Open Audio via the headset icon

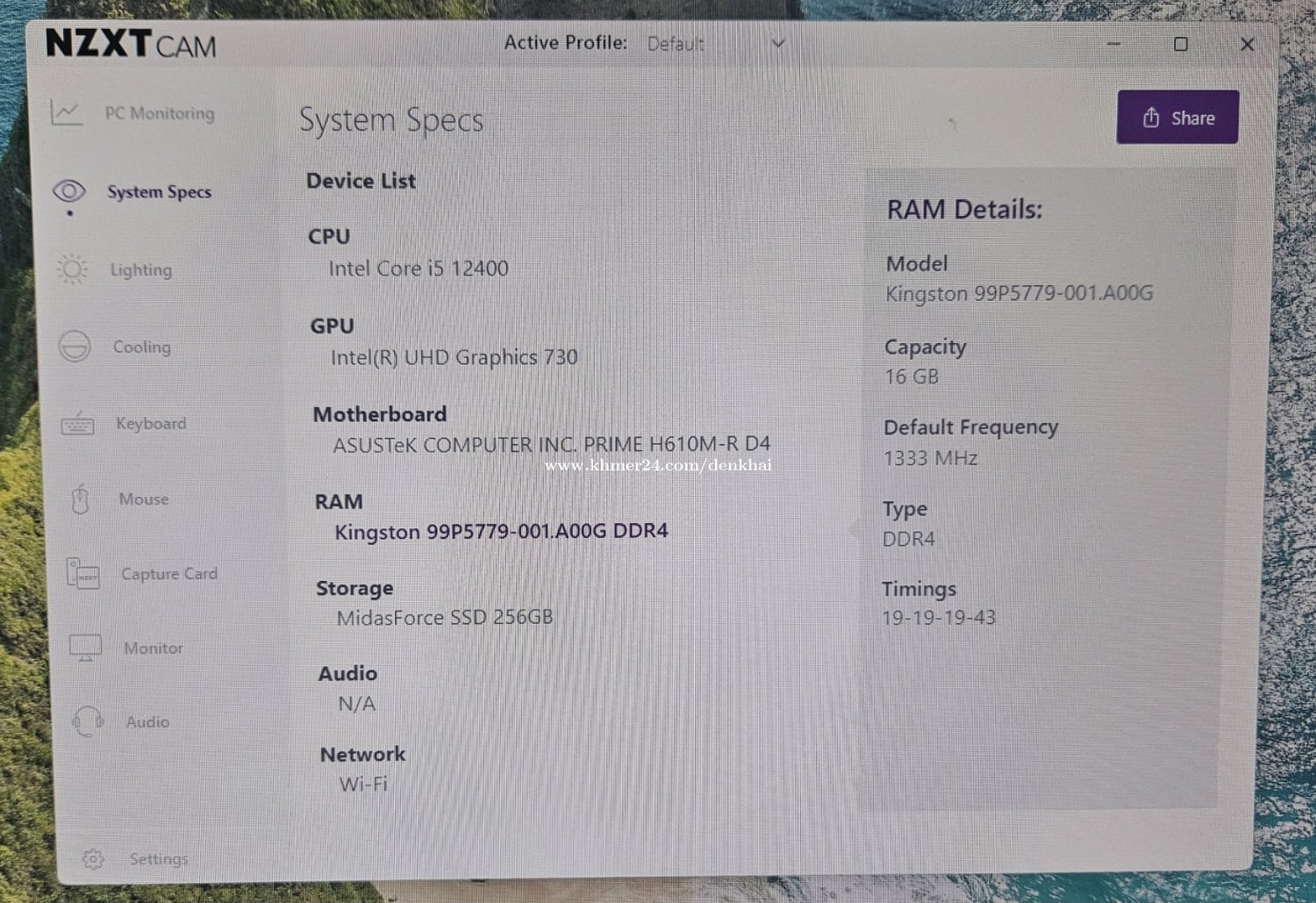89,721
